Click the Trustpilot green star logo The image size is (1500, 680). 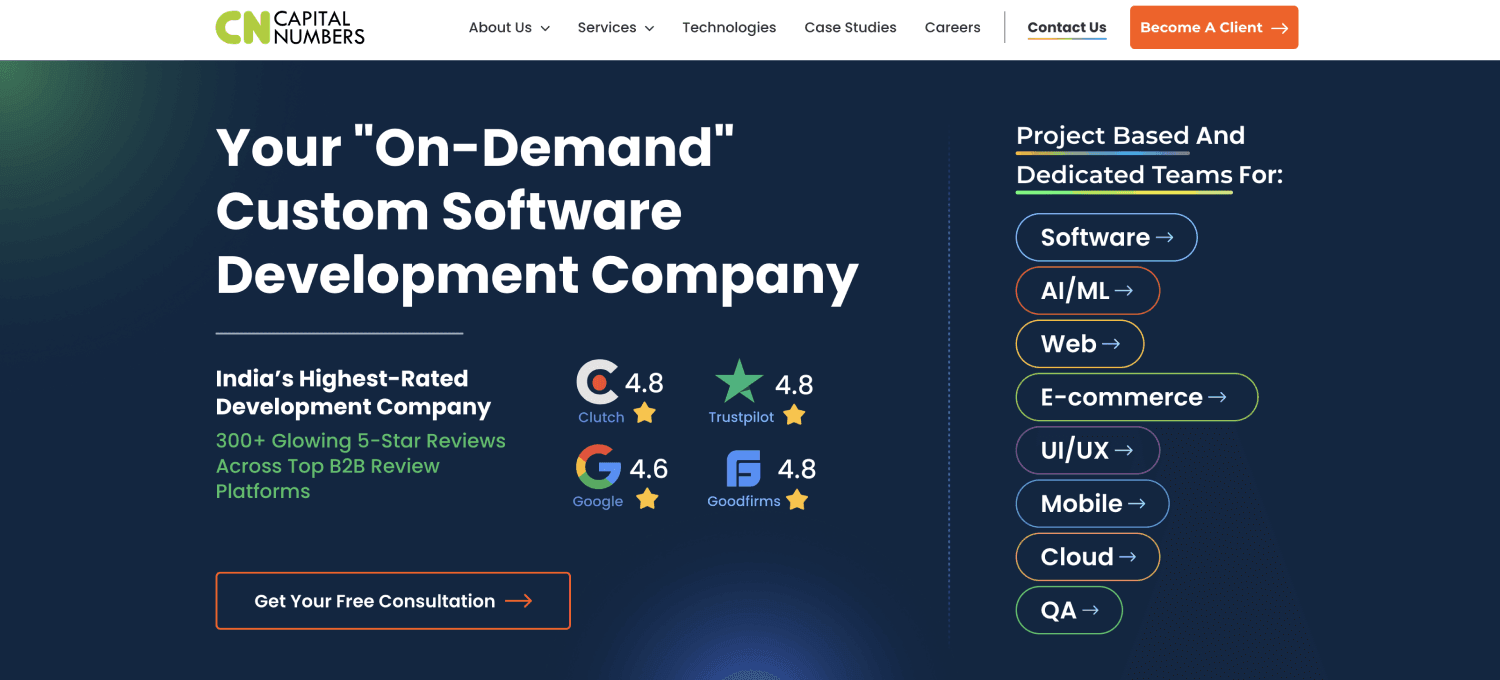[x=739, y=381]
